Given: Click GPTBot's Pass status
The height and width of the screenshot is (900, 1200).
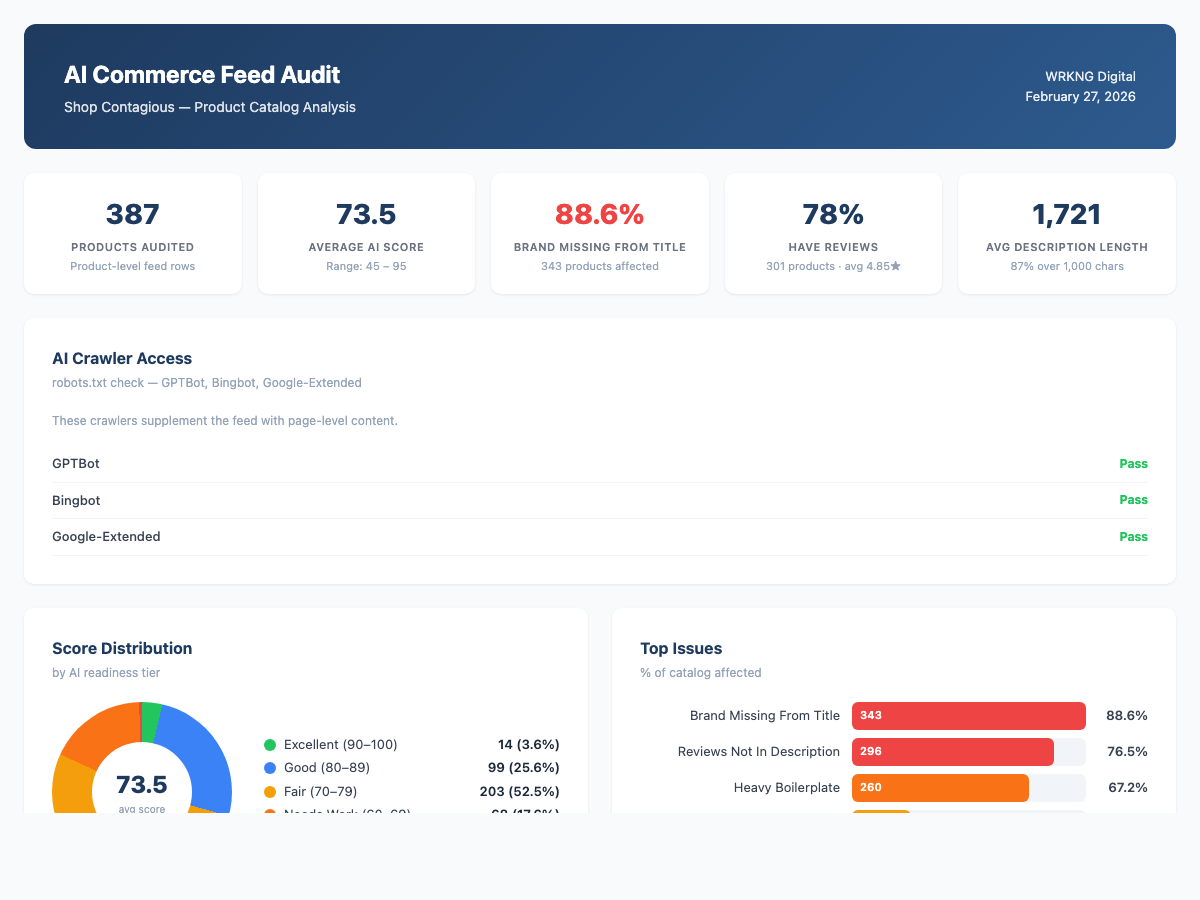Looking at the screenshot, I should point(1133,463).
